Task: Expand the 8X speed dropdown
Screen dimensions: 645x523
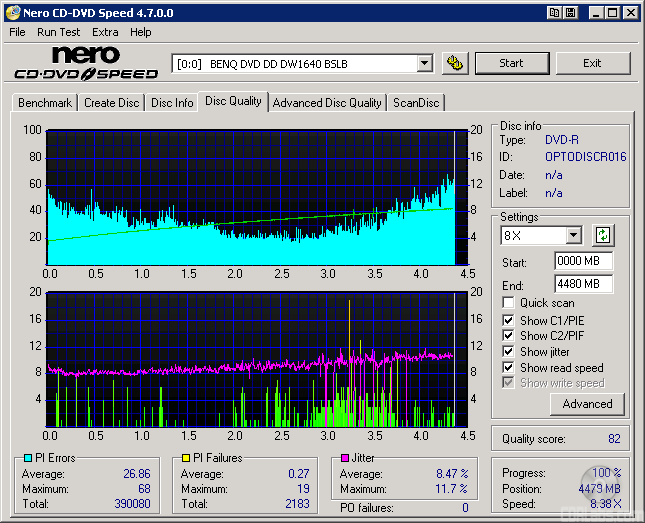Action: click(573, 236)
